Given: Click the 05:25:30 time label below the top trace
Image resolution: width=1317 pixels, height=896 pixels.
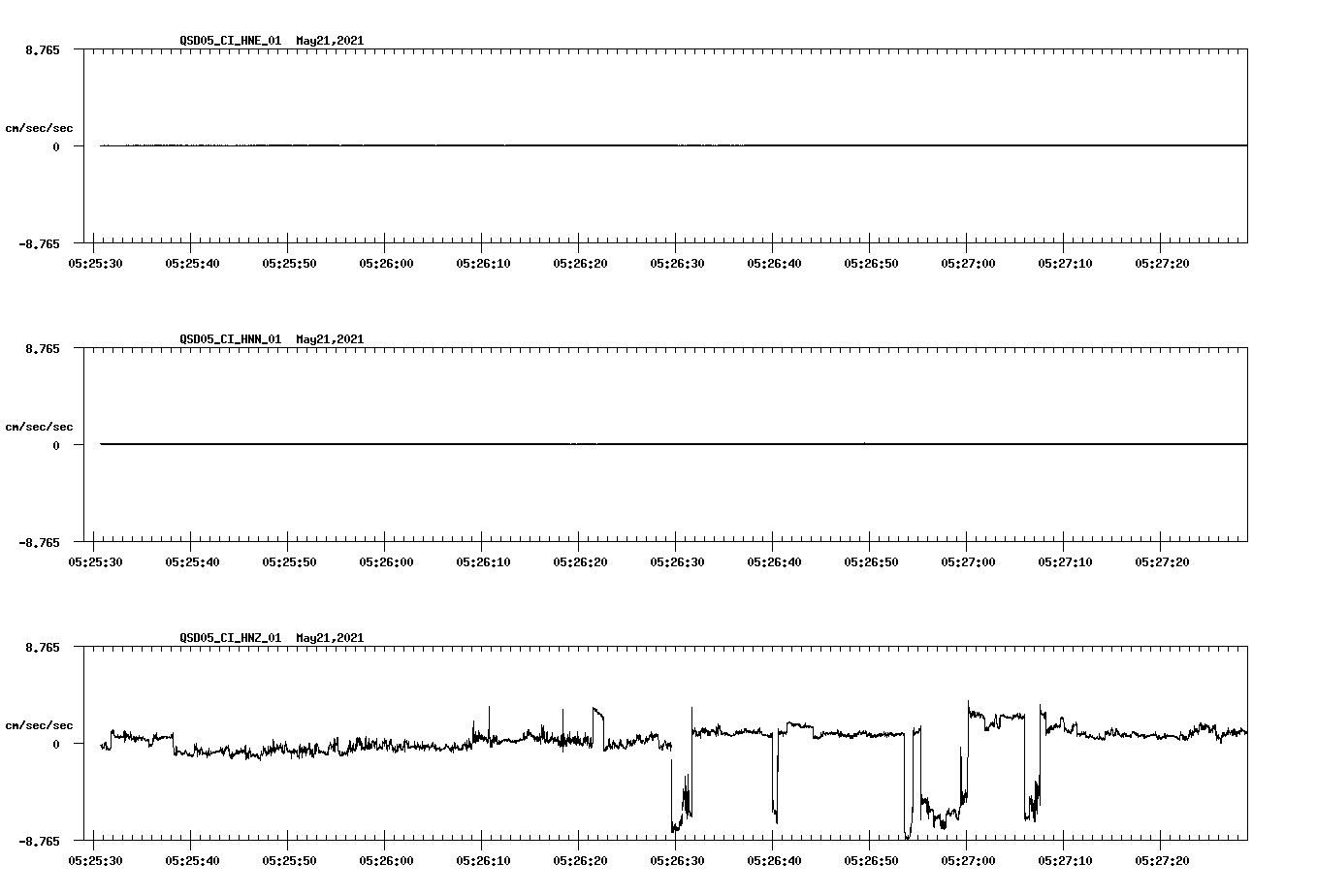Looking at the screenshot, I should [95, 262].
